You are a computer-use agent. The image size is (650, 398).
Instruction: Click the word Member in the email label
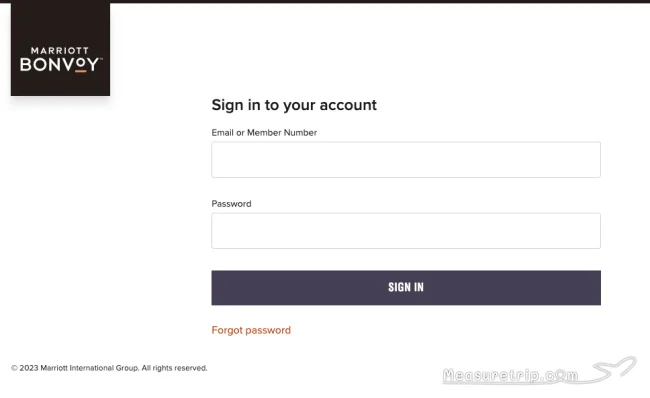point(264,133)
